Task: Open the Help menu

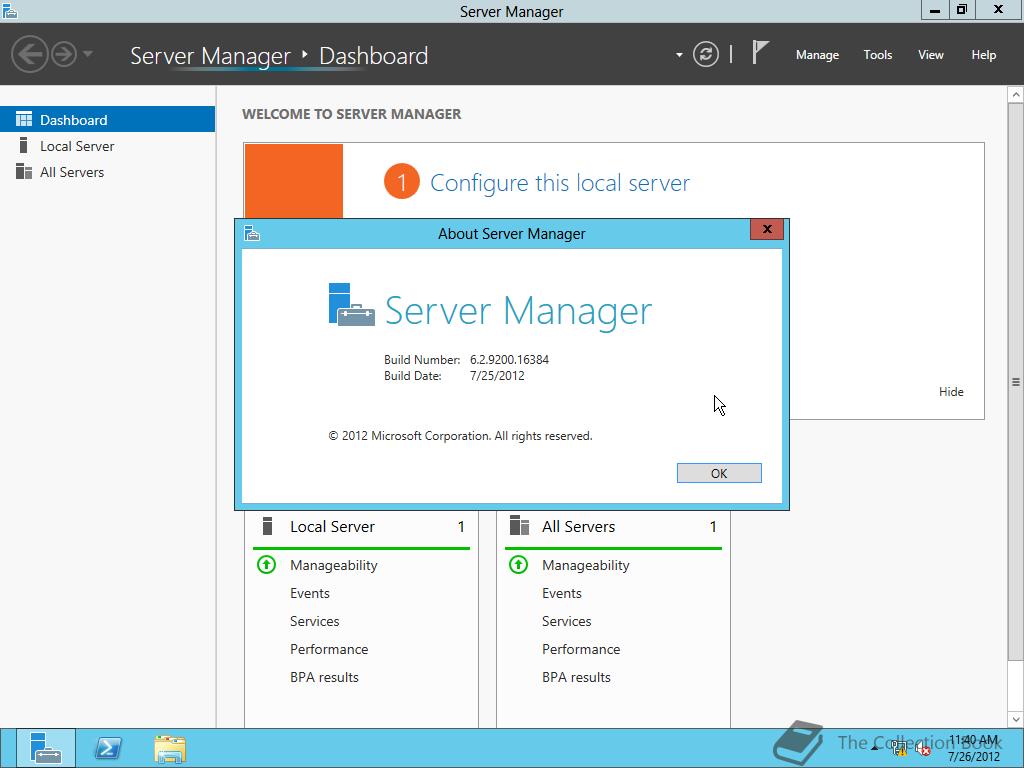Action: coord(984,55)
